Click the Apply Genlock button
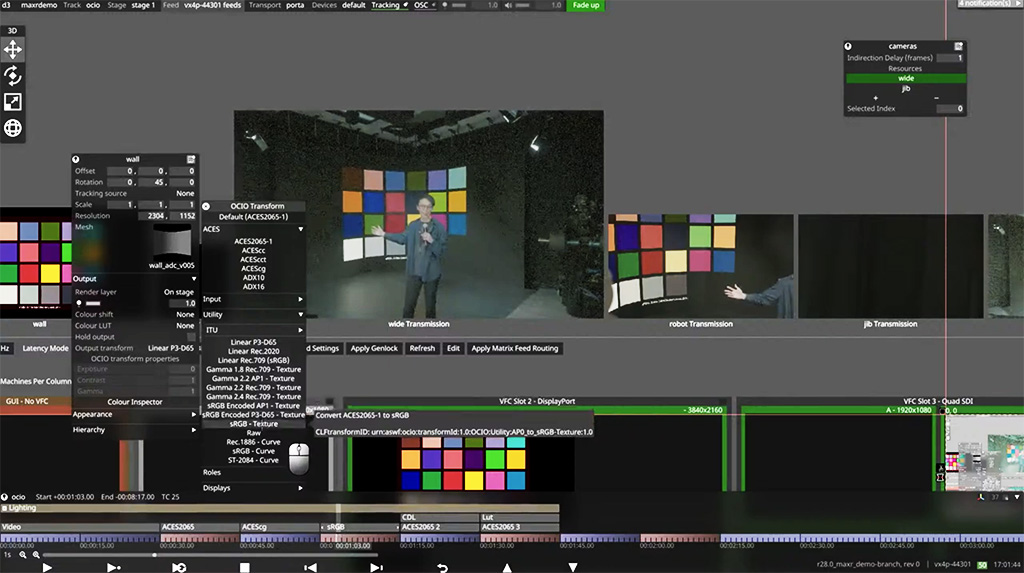 (x=374, y=348)
